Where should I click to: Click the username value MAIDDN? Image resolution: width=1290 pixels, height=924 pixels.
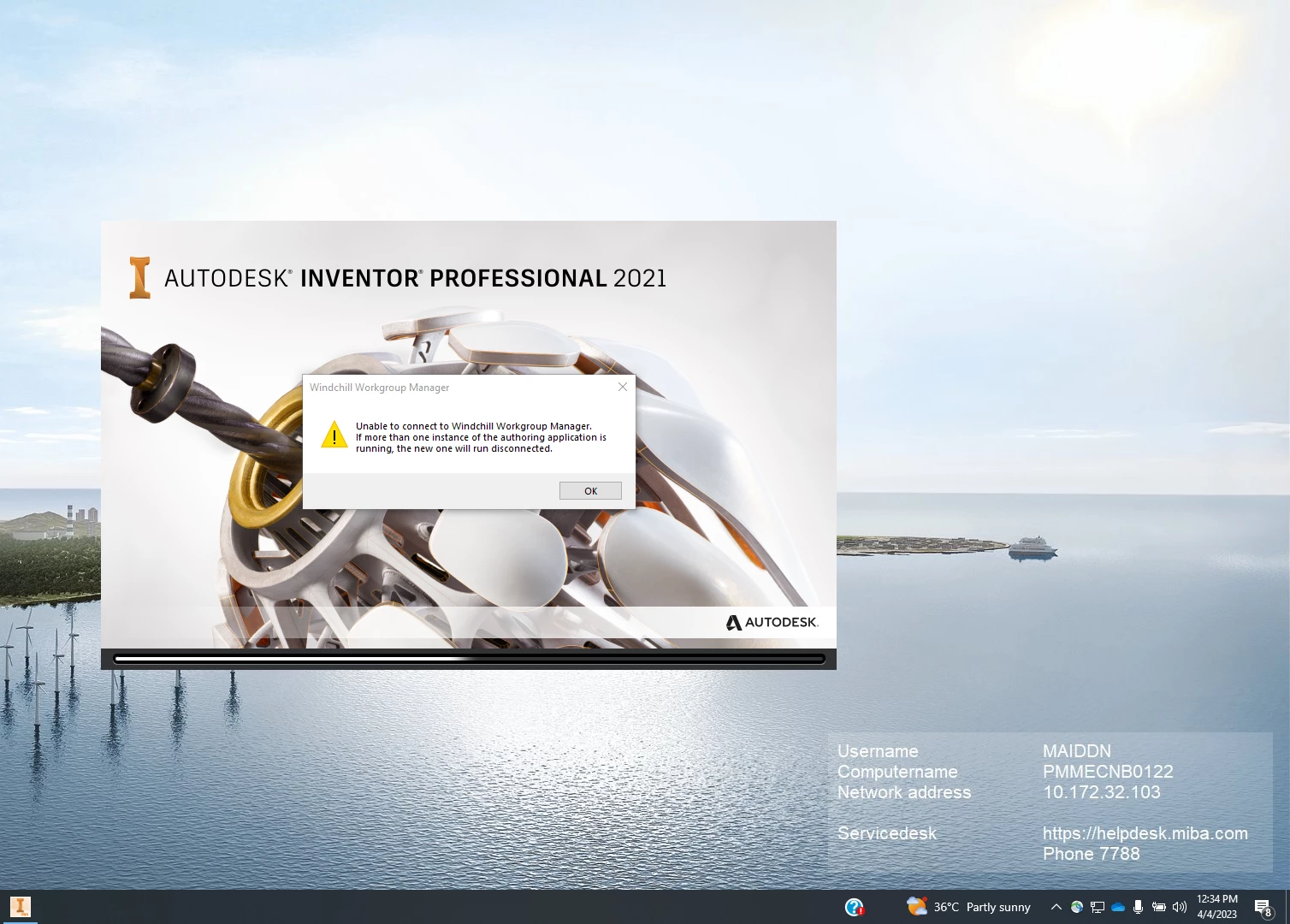(1076, 751)
